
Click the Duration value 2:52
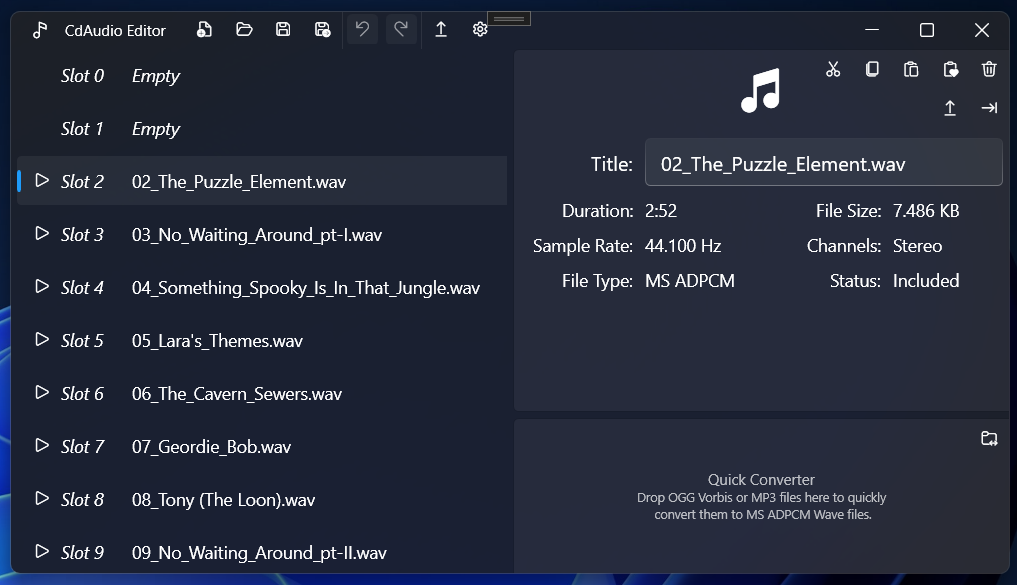click(661, 211)
